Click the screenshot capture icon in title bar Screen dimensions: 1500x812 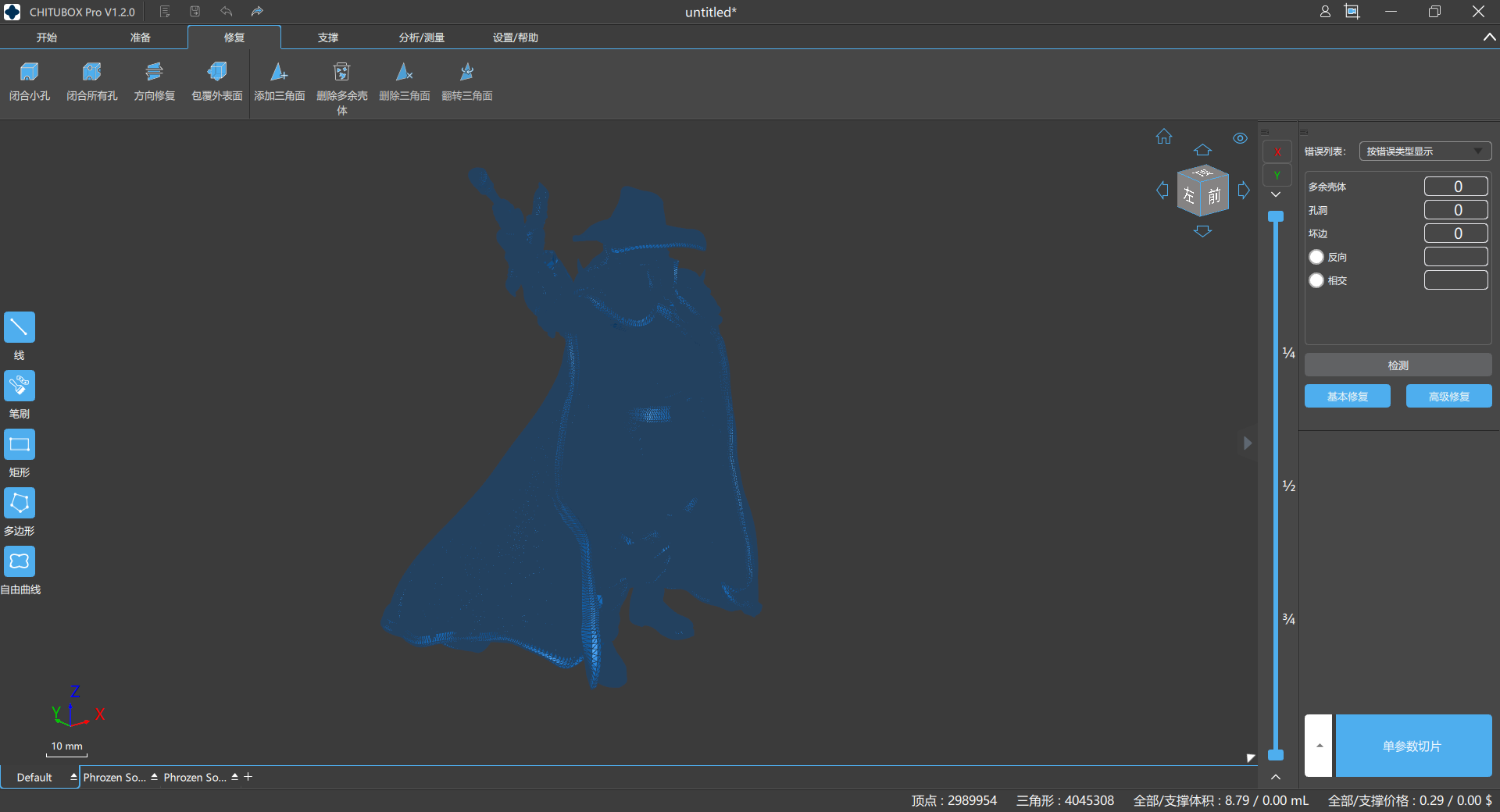pyautogui.click(x=1352, y=12)
